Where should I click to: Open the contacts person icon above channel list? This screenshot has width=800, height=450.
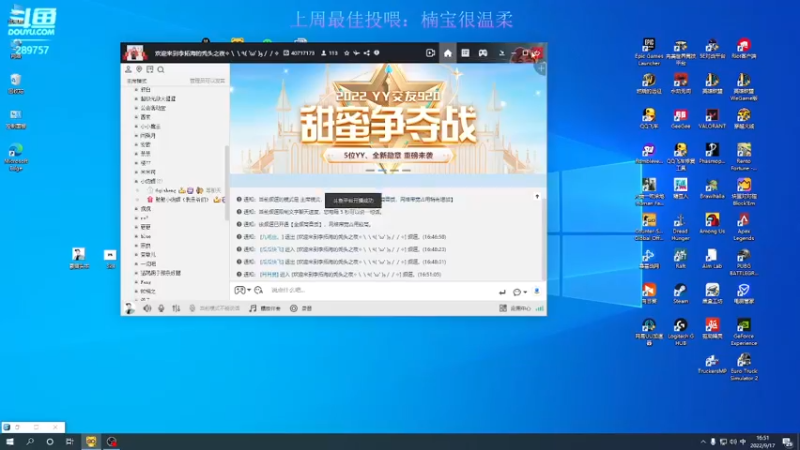129,69
